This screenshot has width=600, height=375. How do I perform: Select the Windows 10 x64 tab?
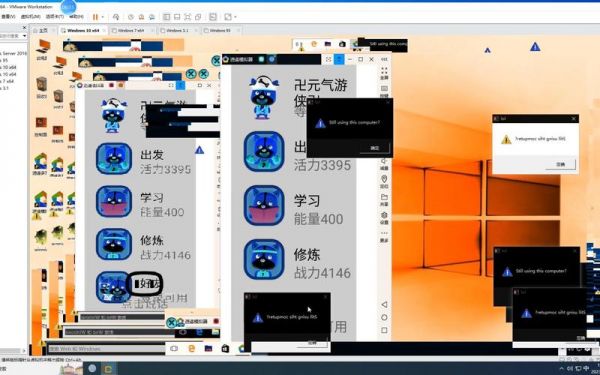point(83,30)
